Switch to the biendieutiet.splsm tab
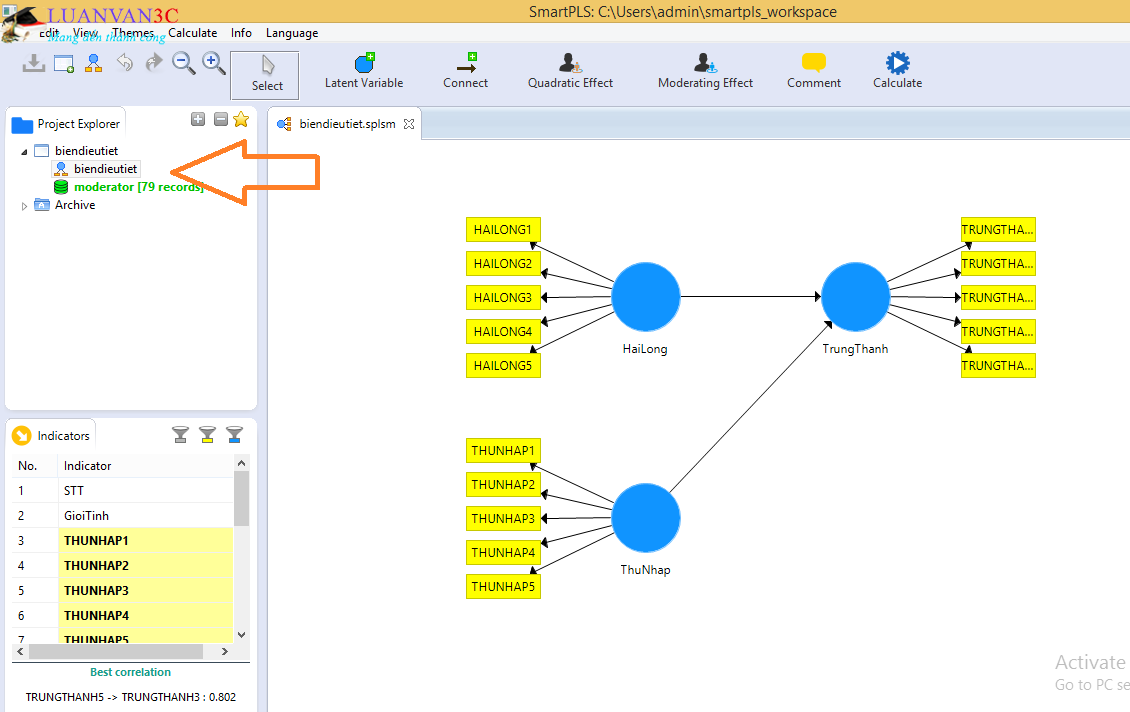Viewport: 1130px width, 712px height. click(x=347, y=124)
